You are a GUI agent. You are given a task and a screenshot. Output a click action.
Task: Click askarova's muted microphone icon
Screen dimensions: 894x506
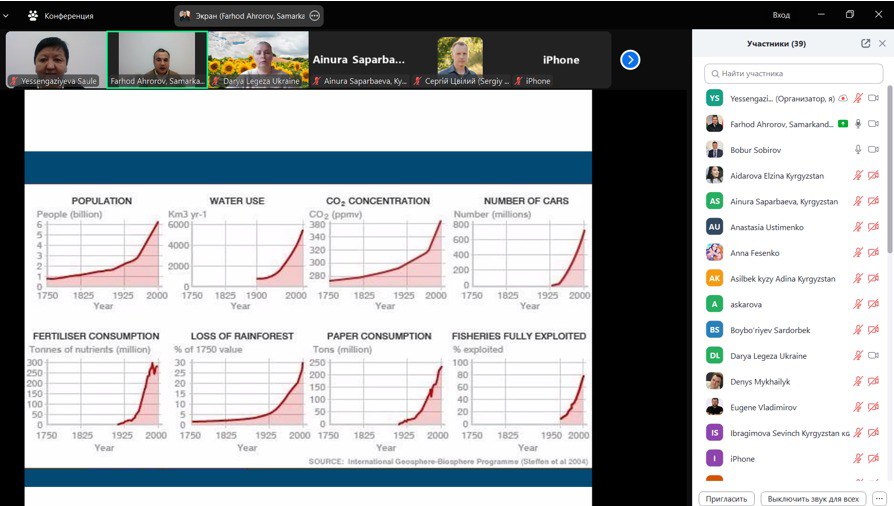click(858, 304)
